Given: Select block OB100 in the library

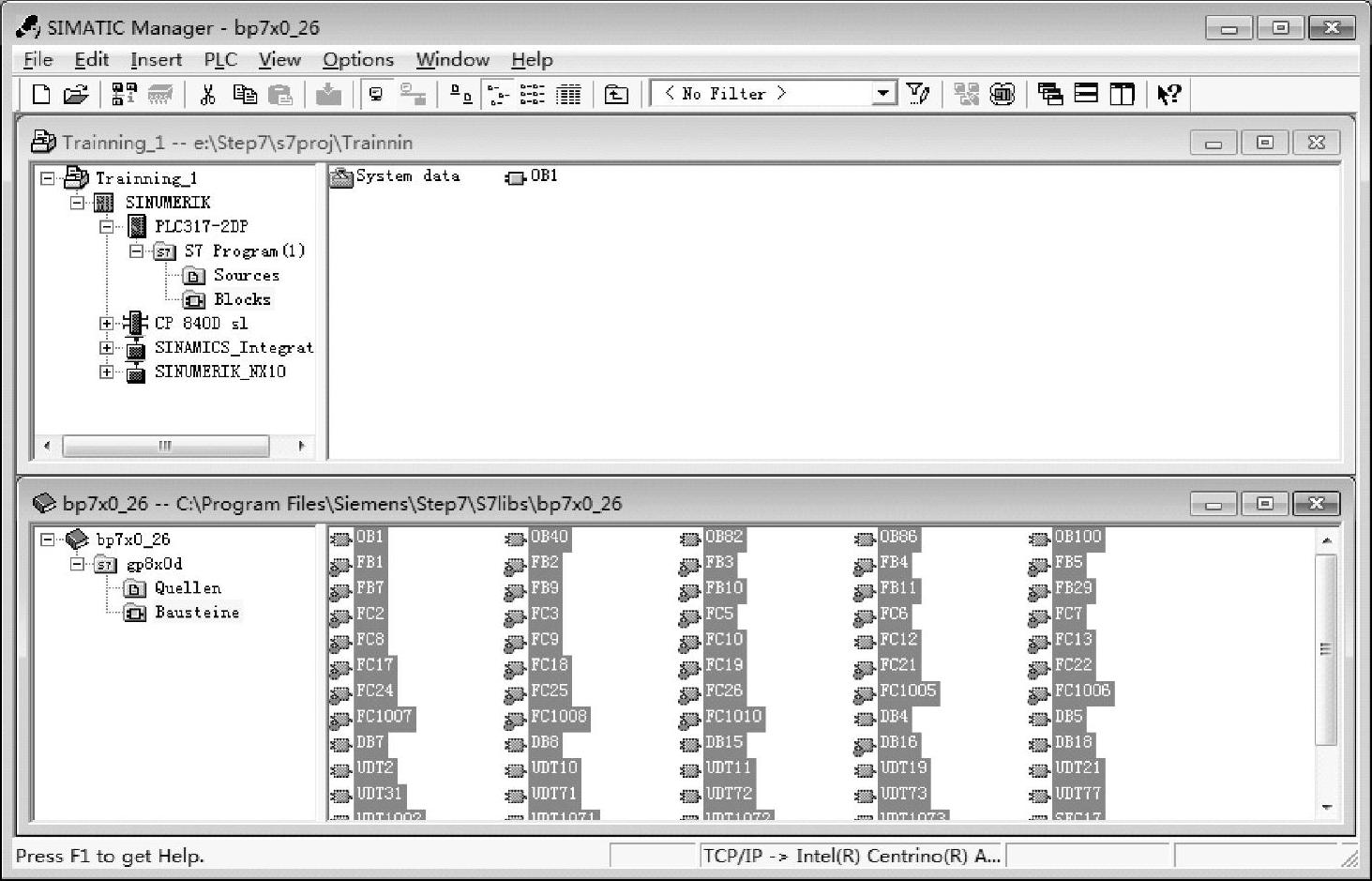Looking at the screenshot, I should (x=1078, y=538).
